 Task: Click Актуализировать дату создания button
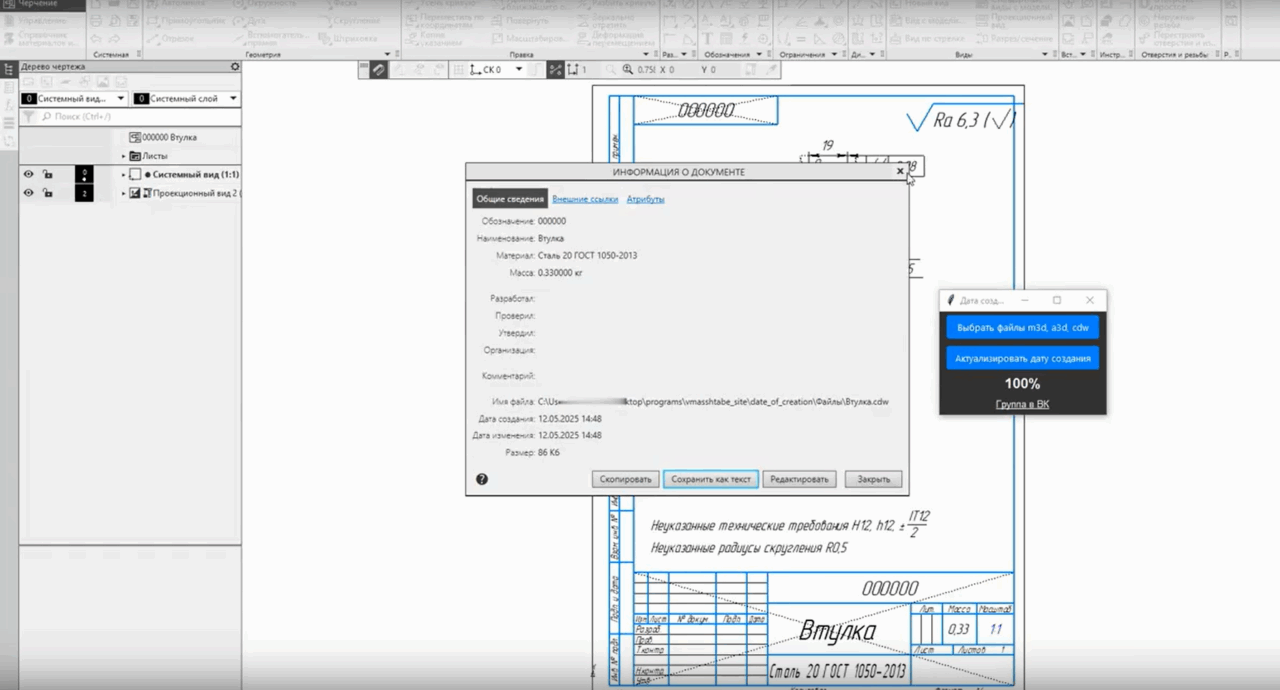(1023, 358)
